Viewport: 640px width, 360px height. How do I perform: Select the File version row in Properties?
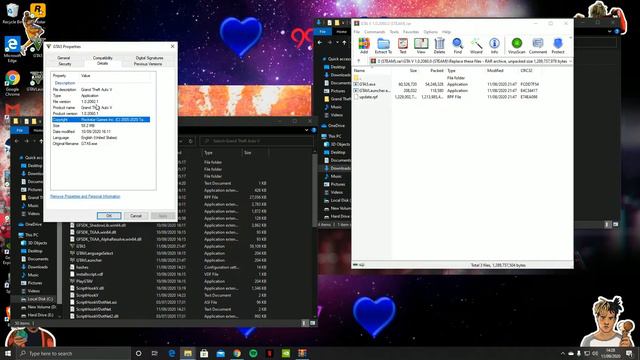point(101,101)
